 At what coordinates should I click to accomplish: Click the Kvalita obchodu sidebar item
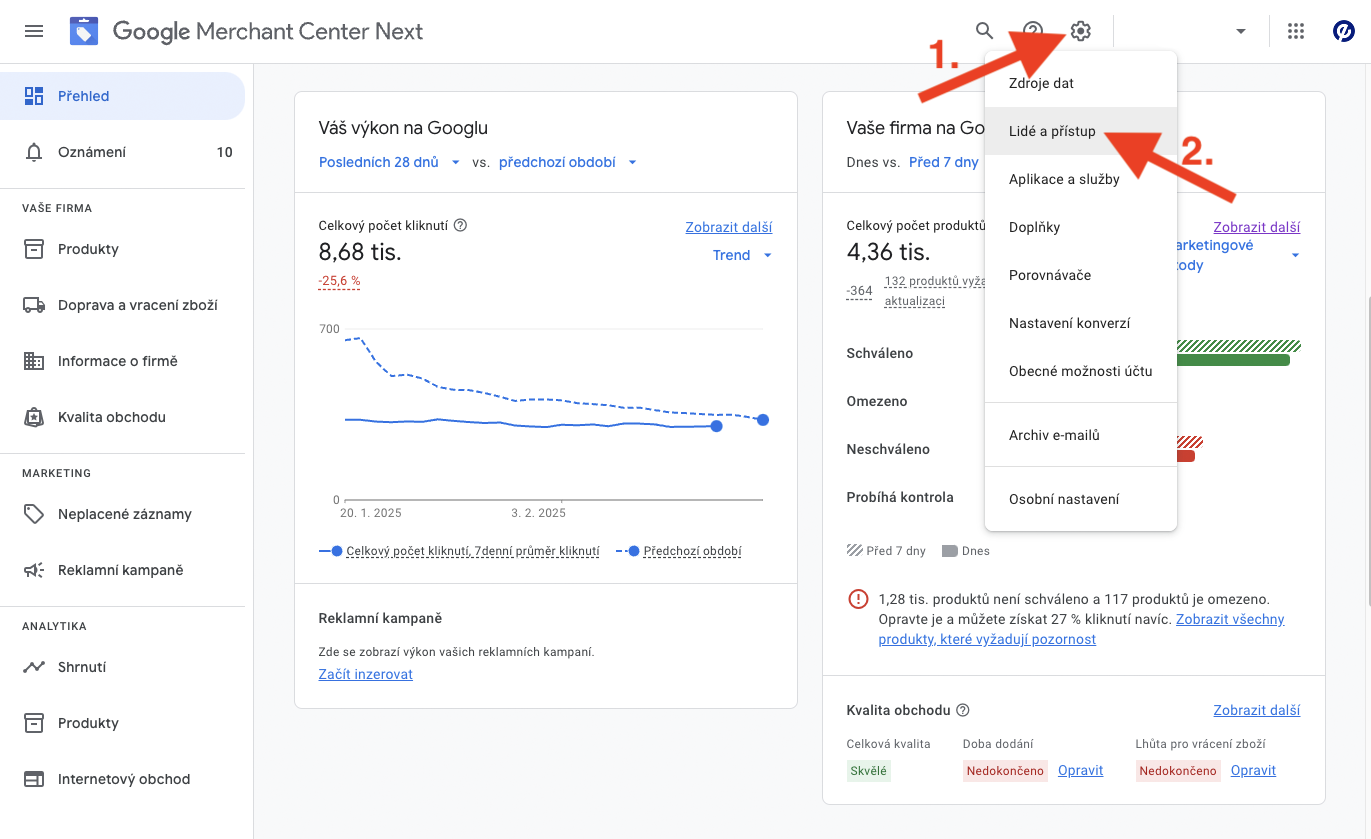click(112, 417)
